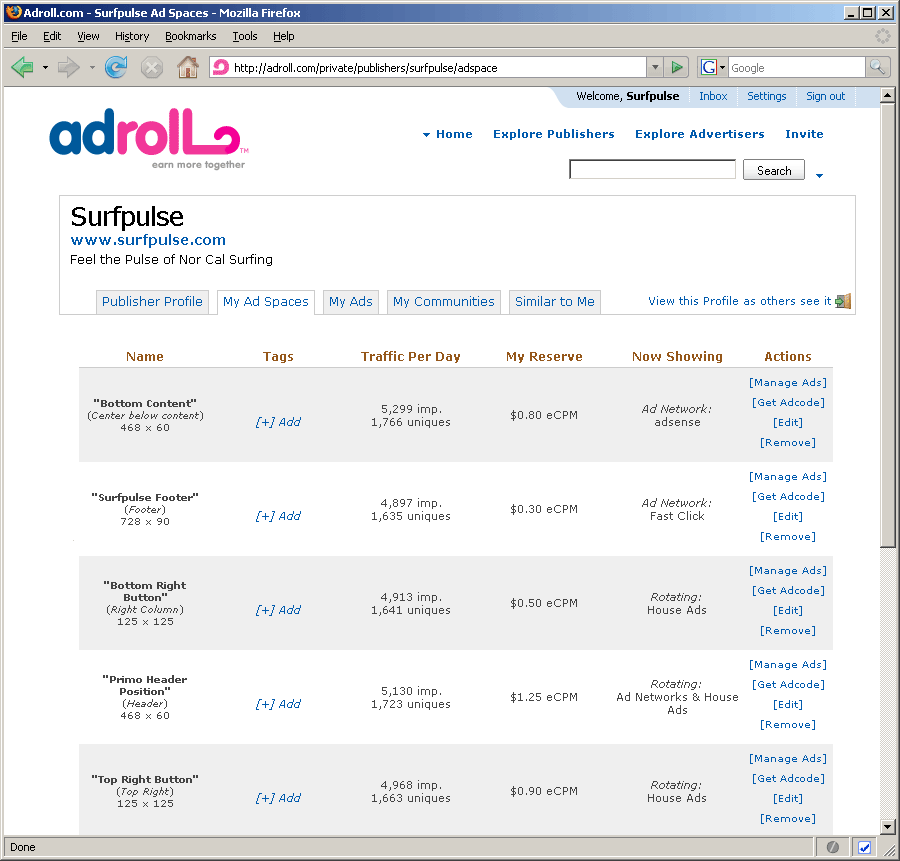Open the Tools menu
Viewport: 900px width, 861px height.
click(245, 36)
